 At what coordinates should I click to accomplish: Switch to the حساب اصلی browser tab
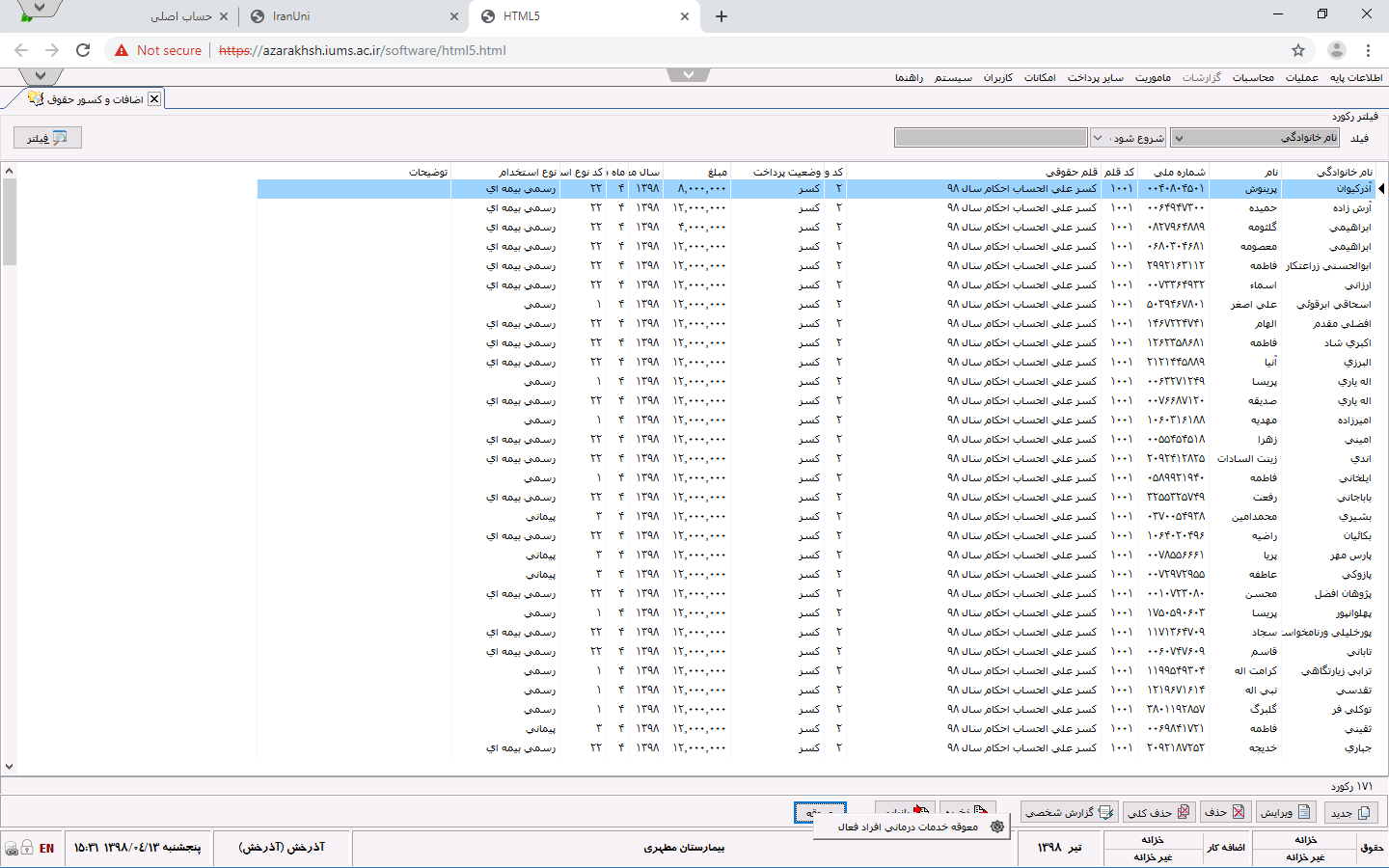(181, 16)
